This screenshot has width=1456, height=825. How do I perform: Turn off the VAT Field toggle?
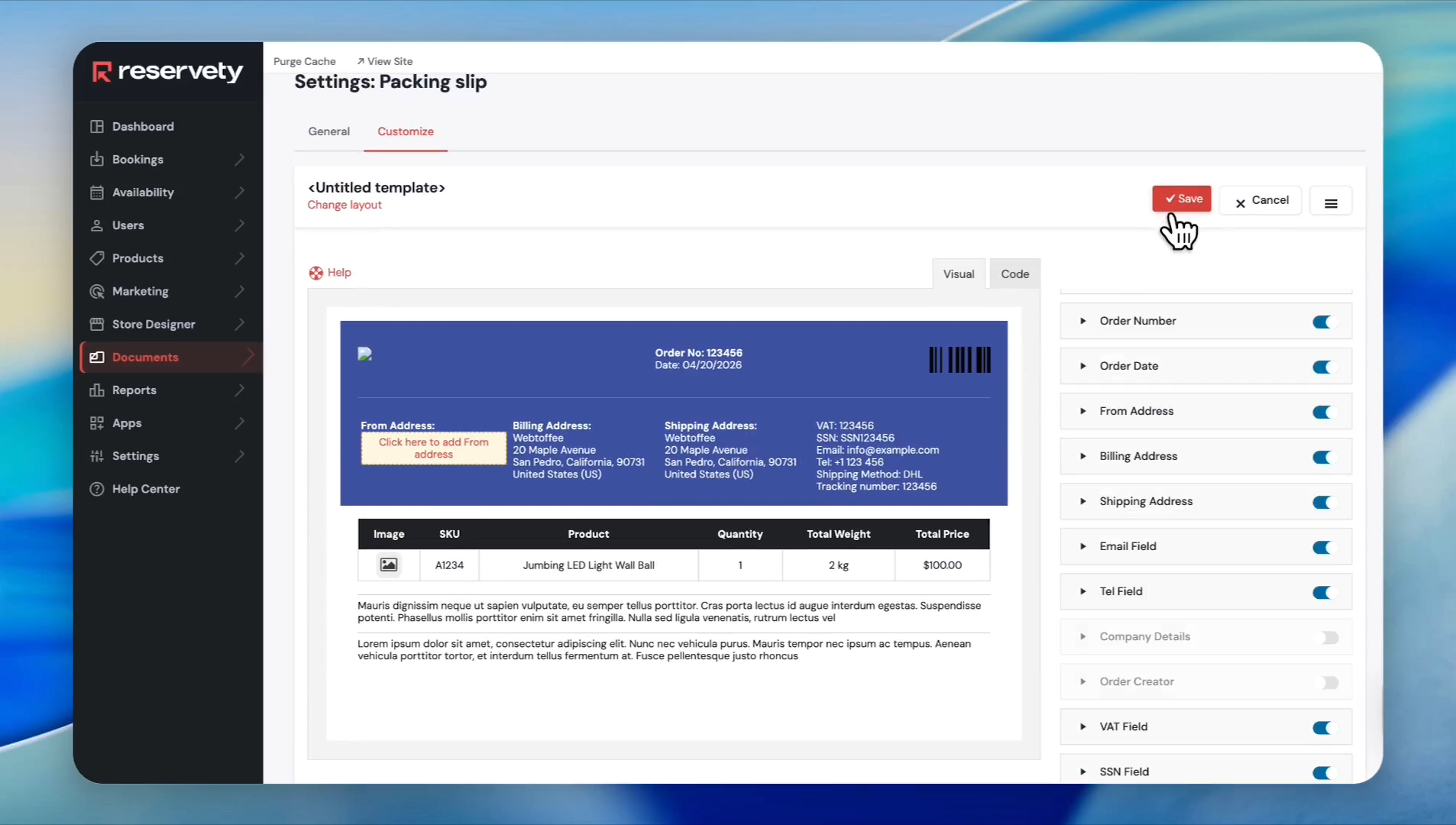click(x=1322, y=728)
